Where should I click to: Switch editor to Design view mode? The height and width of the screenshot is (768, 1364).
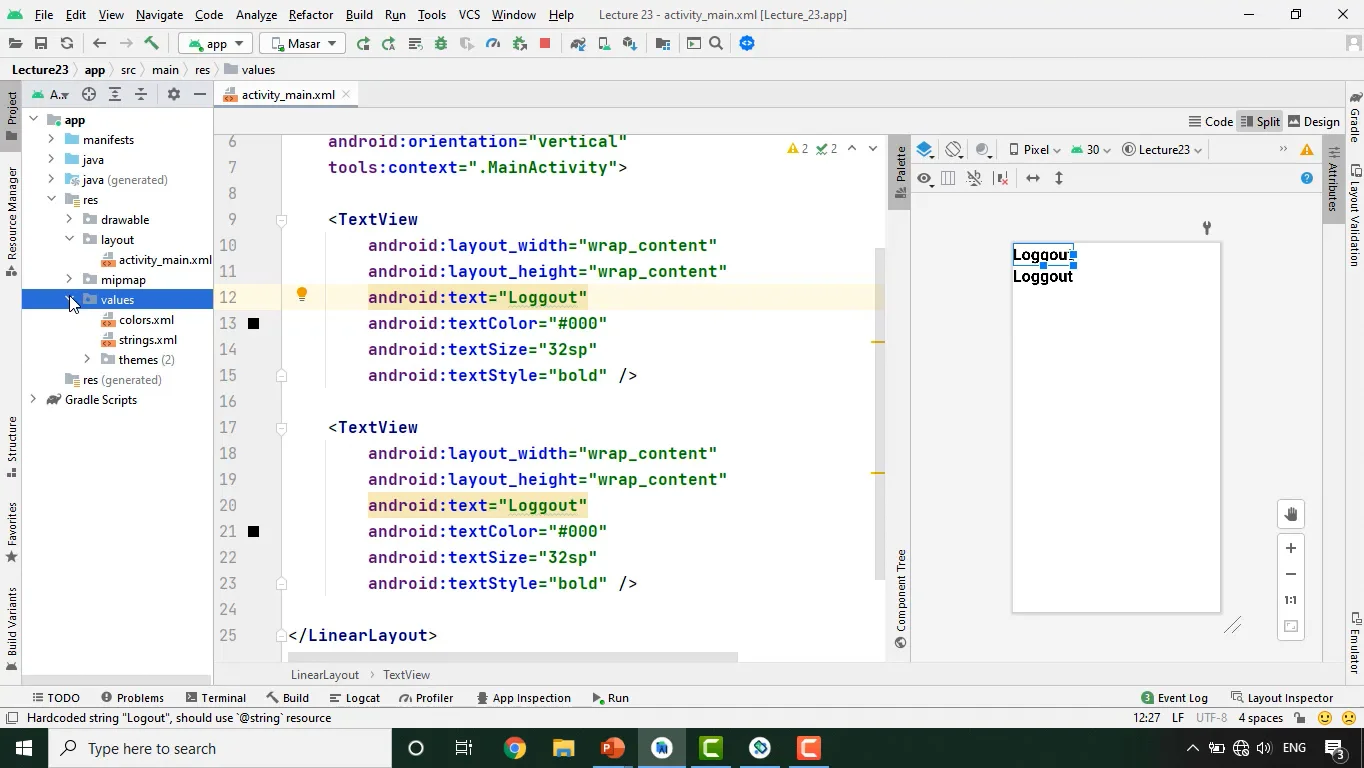click(1313, 121)
